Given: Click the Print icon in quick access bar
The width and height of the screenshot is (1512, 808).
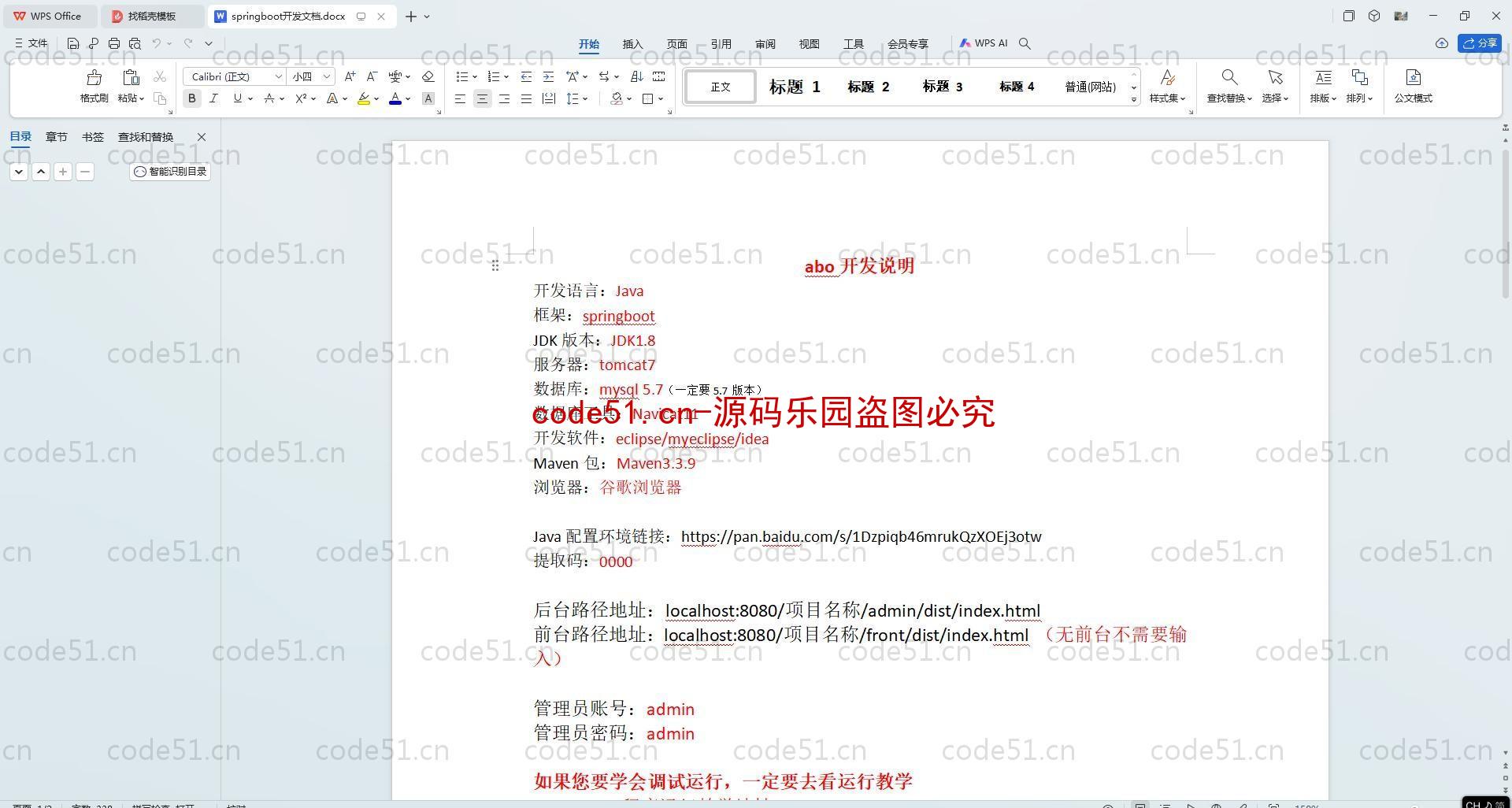Looking at the screenshot, I should pyautogui.click(x=114, y=43).
